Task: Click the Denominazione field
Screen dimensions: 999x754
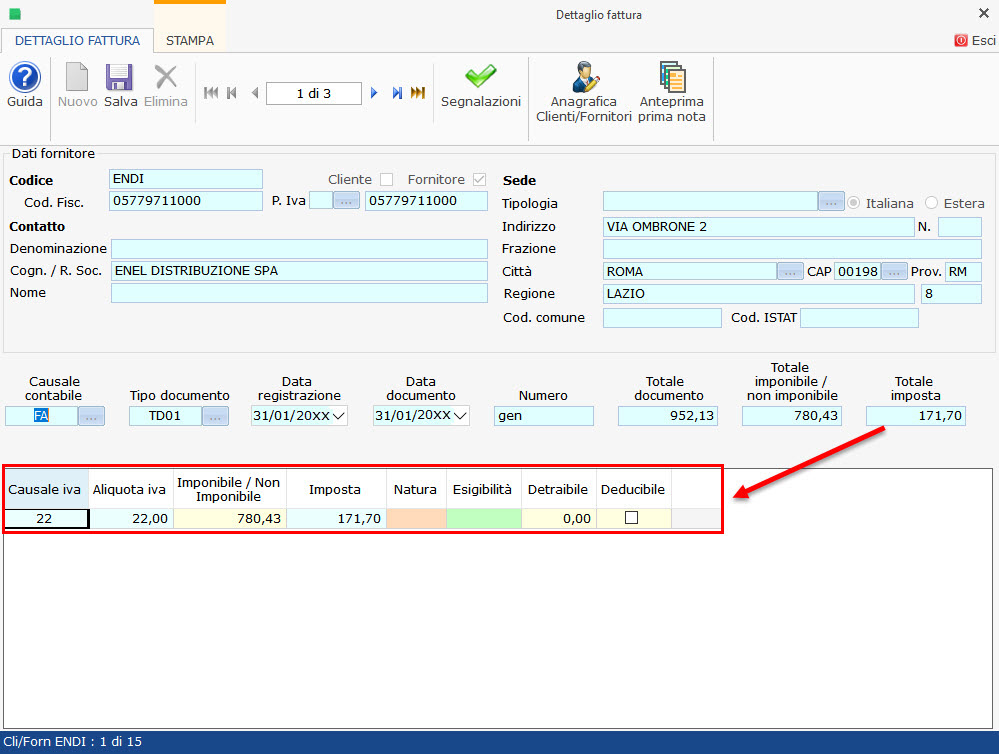Action: (x=299, y=249)
